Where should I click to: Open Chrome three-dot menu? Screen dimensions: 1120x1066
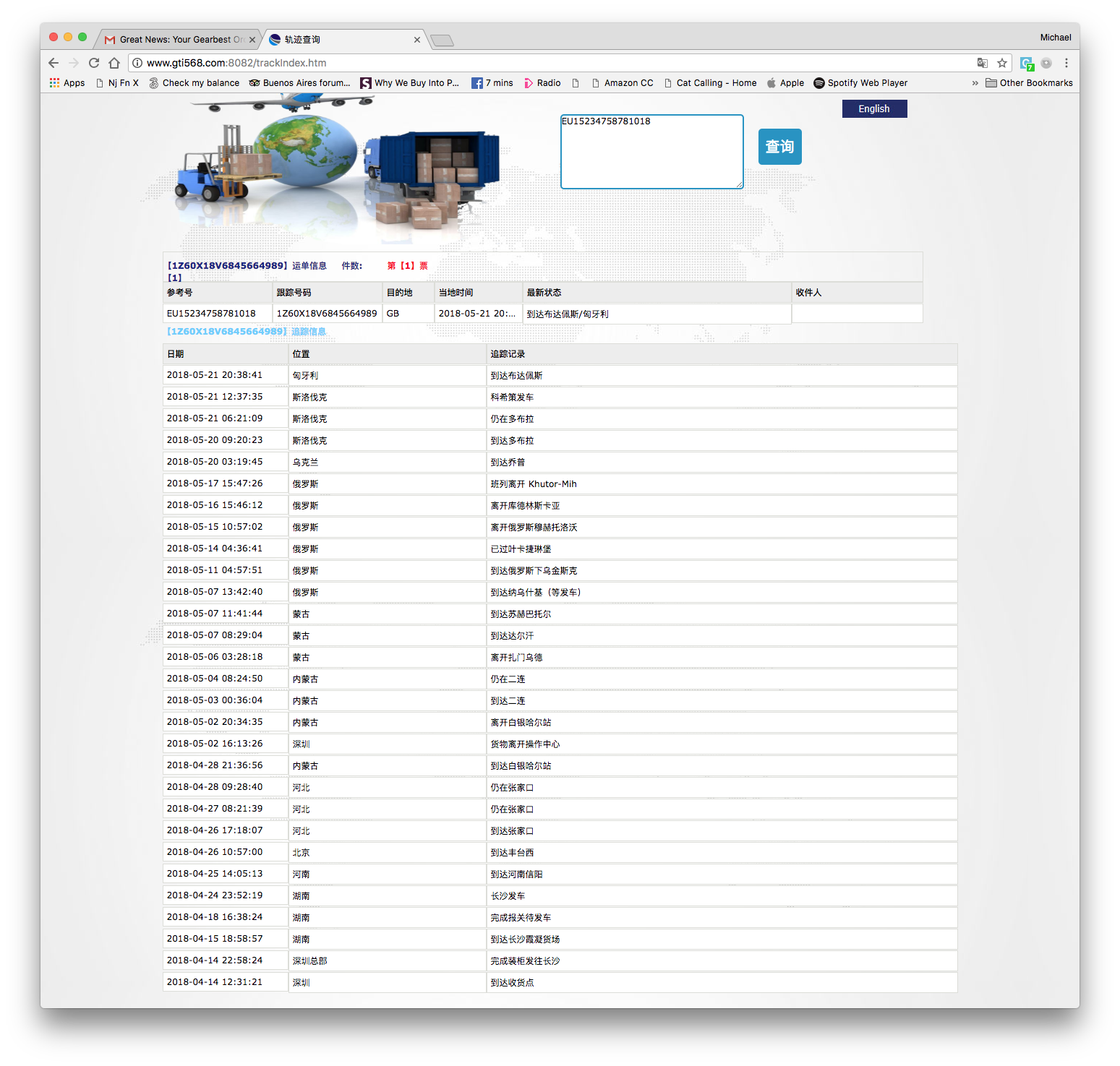[x=1066, y=63]
